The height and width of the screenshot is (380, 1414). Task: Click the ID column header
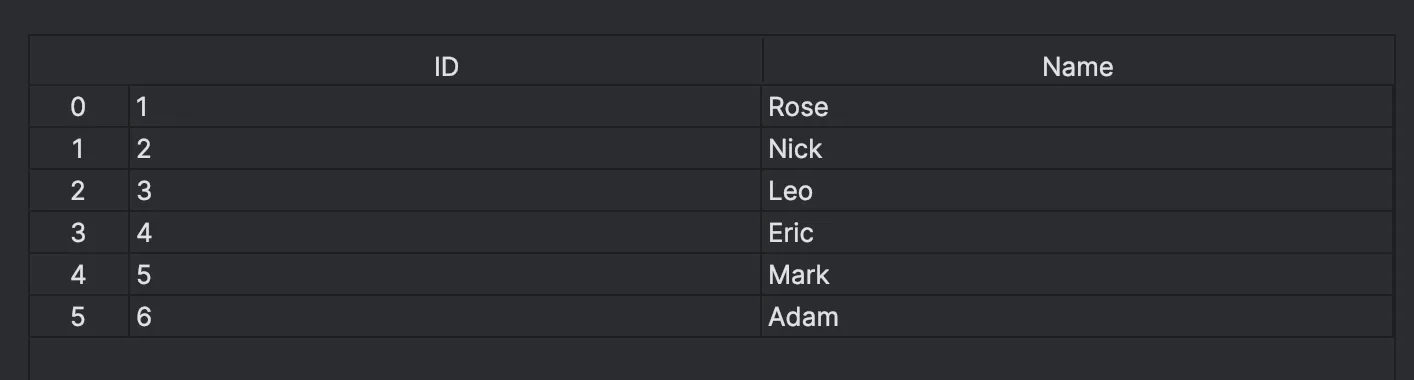coord(446,66)
